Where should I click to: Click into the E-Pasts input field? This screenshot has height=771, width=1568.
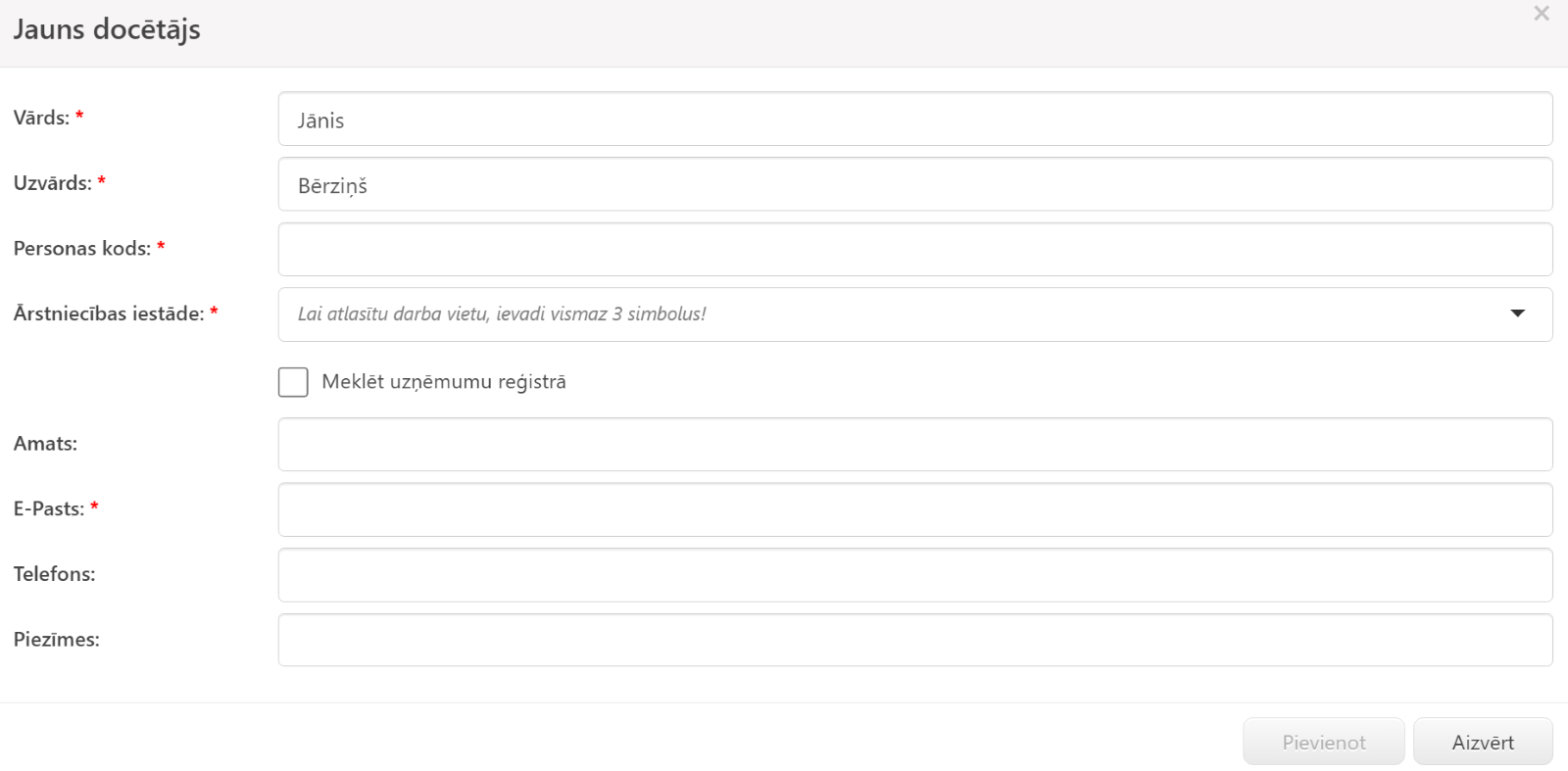tap(915, 509)
